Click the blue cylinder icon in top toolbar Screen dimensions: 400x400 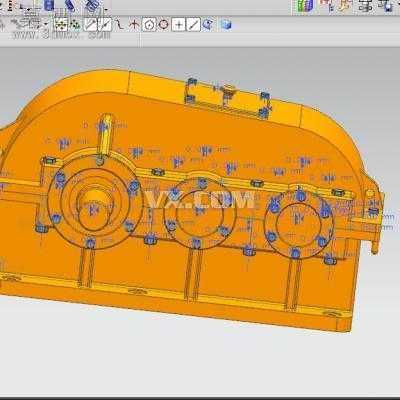click(x=49, y=5)
